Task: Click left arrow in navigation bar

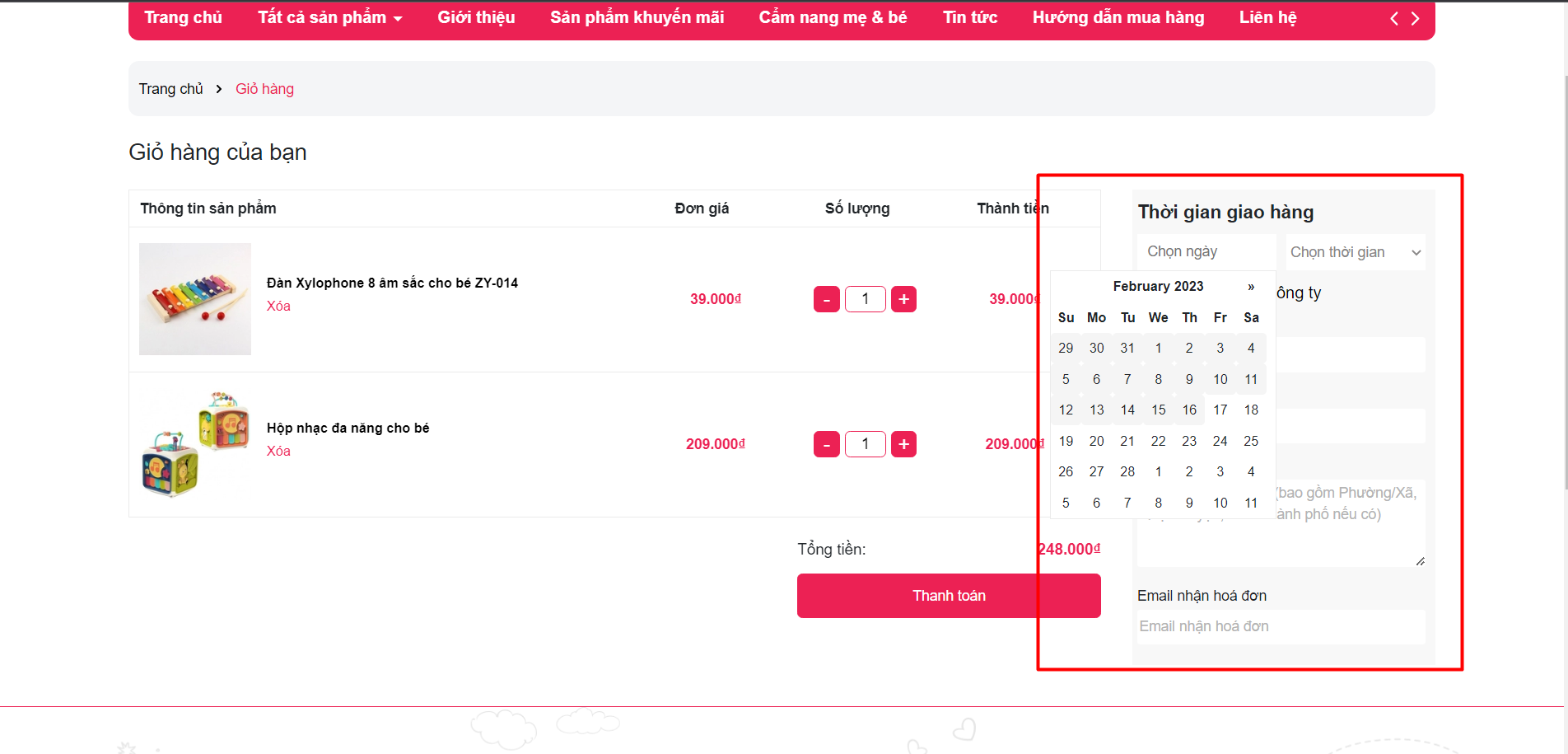Action: (x=1394, y=18)
